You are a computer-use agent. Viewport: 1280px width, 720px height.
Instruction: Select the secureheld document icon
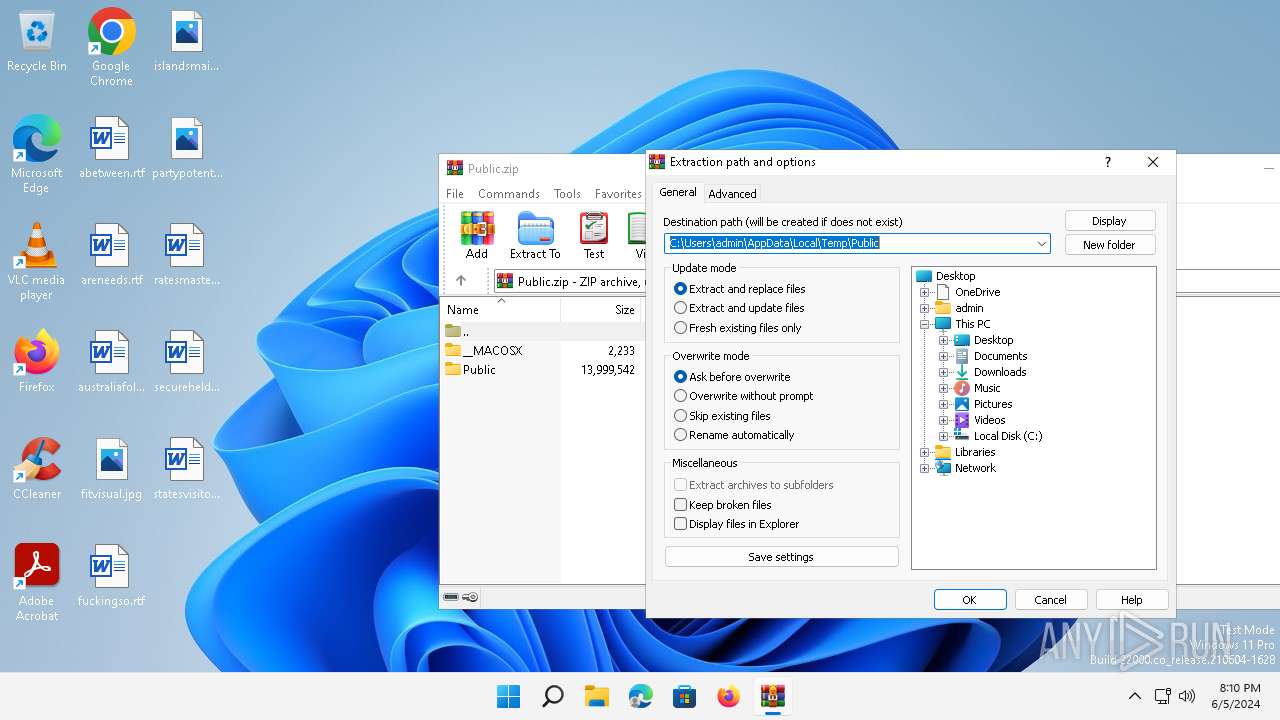186,361
